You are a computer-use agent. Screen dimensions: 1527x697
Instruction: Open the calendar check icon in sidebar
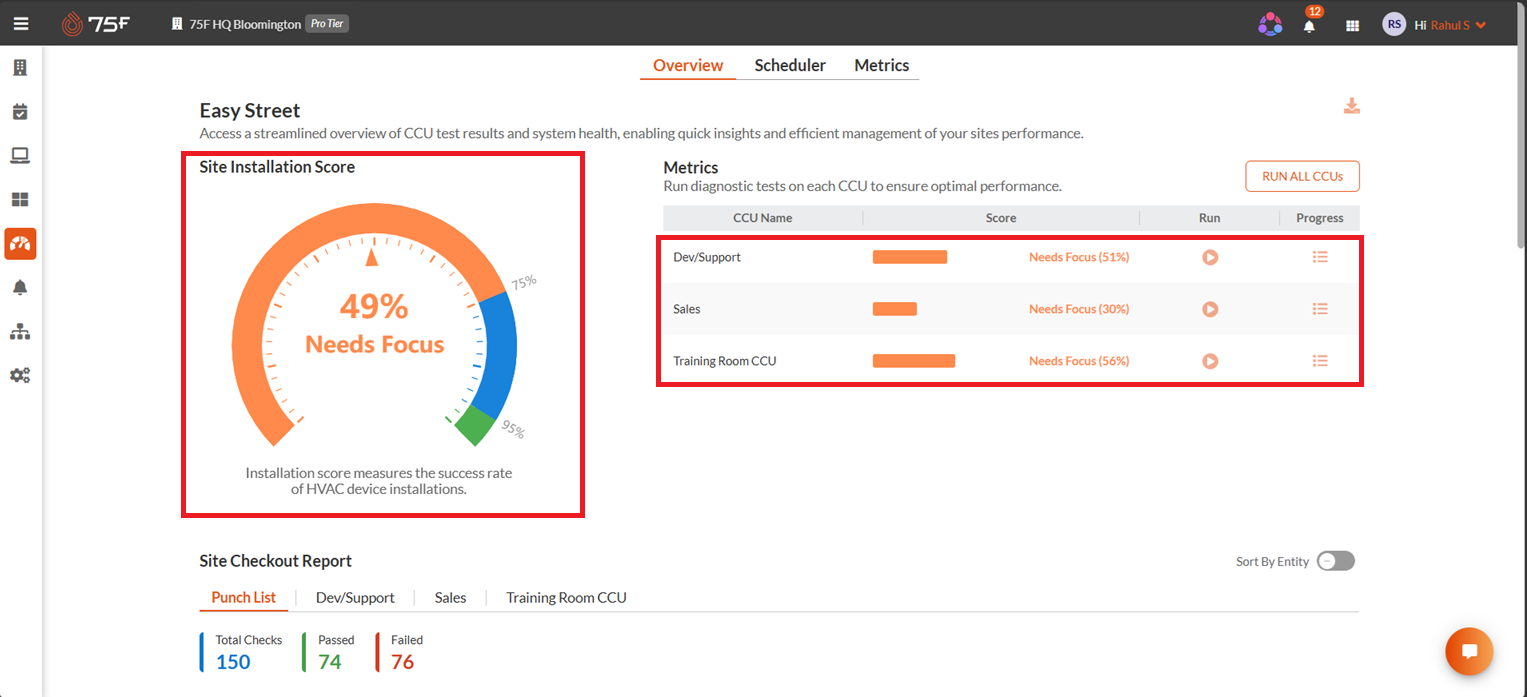point(20,112)
